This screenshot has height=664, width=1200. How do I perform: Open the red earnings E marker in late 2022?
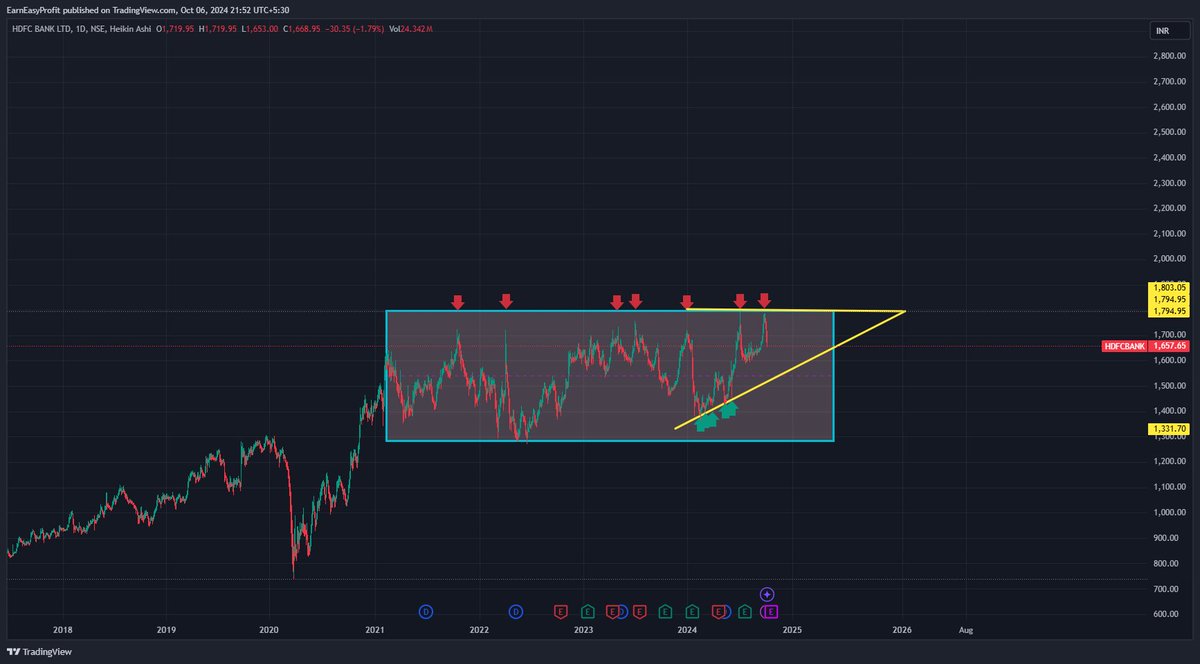click(x=561, y=612)
